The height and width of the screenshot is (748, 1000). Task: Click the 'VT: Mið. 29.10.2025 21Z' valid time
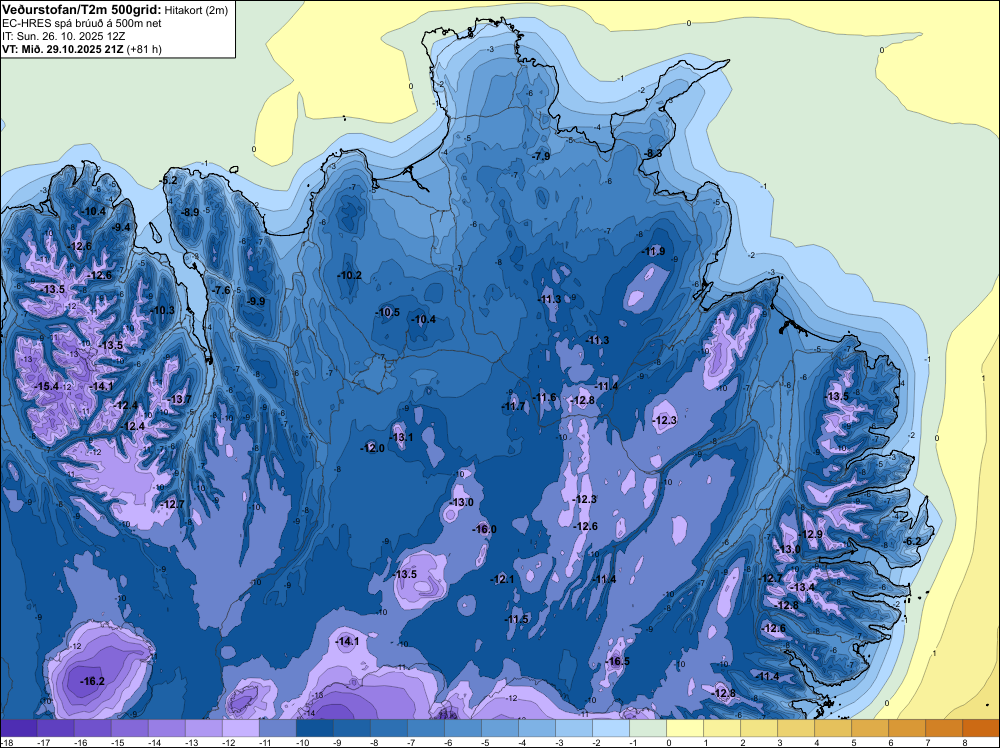coord(62,49)
